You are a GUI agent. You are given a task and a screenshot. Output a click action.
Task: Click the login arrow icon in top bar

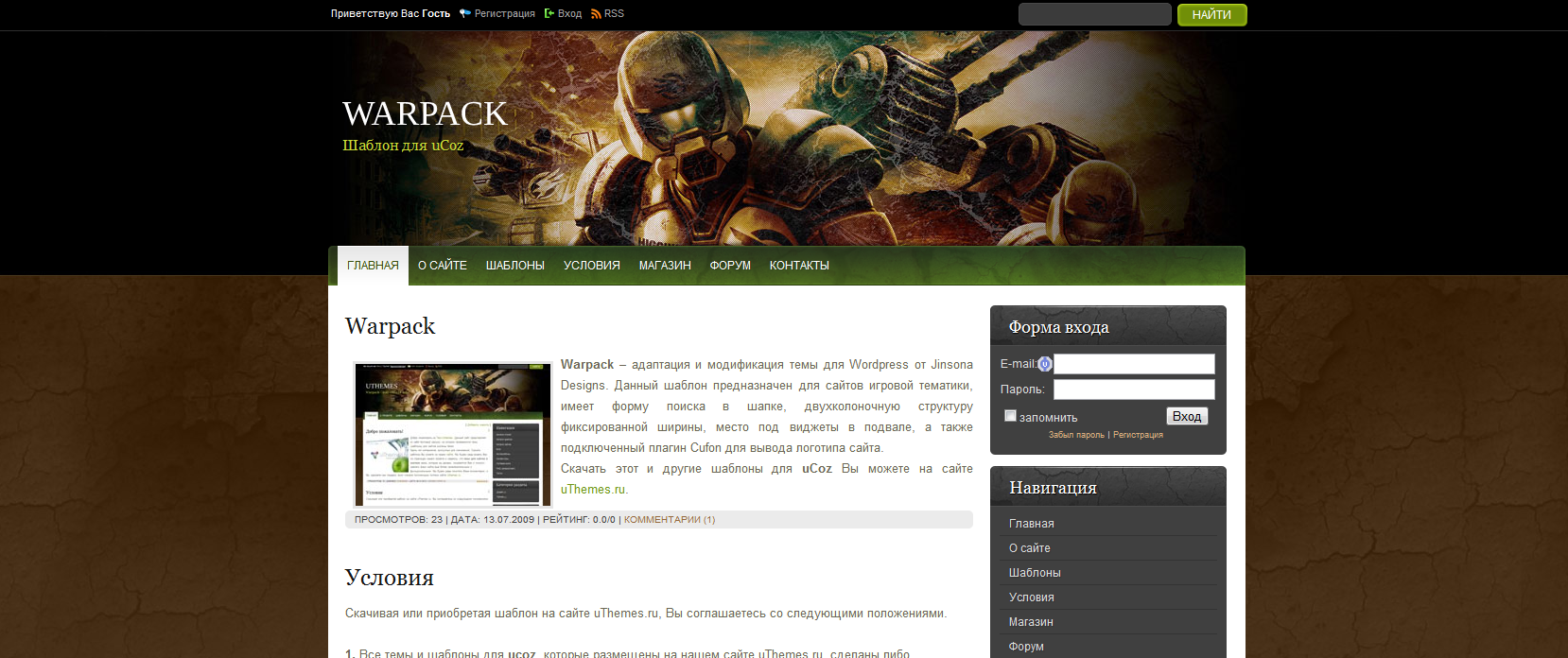point(549,13)
